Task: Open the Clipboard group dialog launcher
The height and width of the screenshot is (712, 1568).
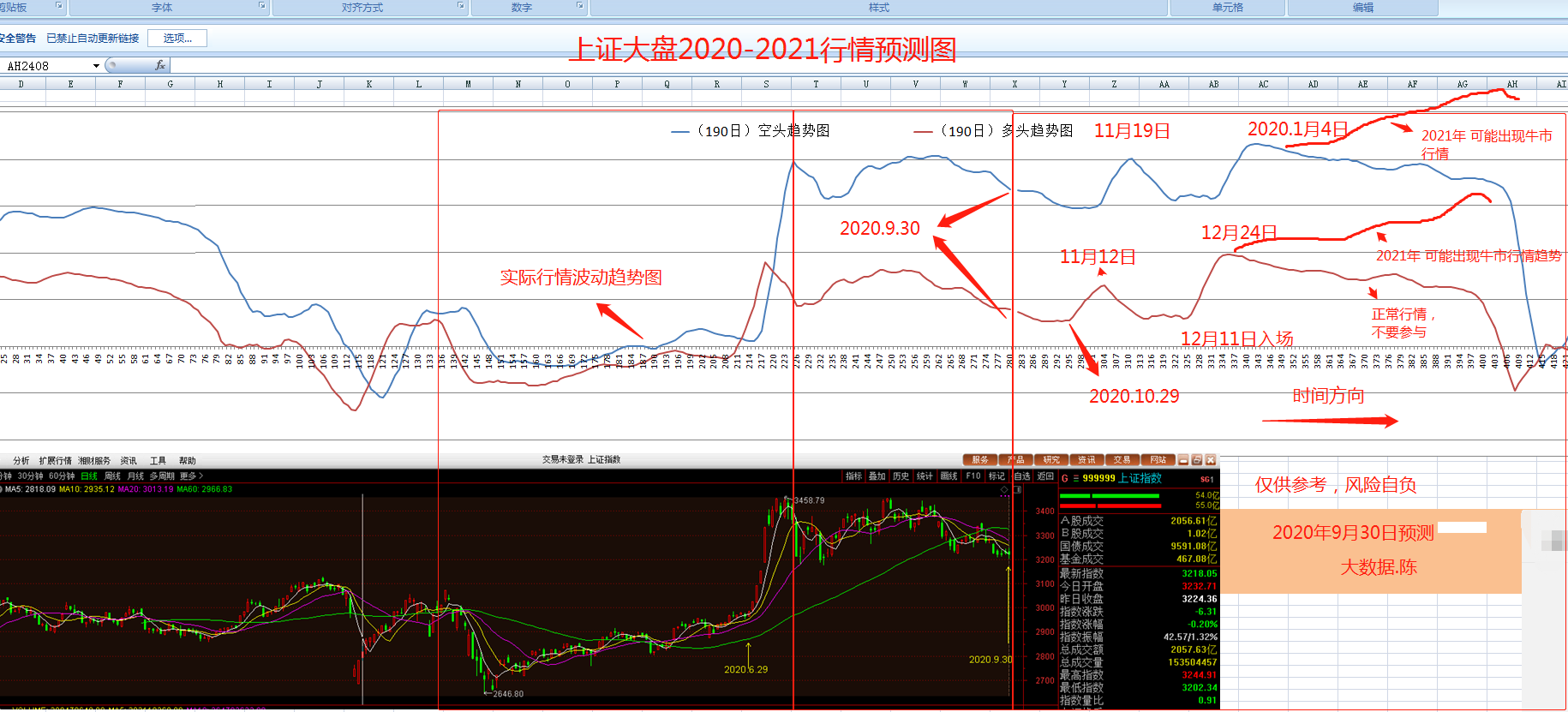Action: click(59, 5)
